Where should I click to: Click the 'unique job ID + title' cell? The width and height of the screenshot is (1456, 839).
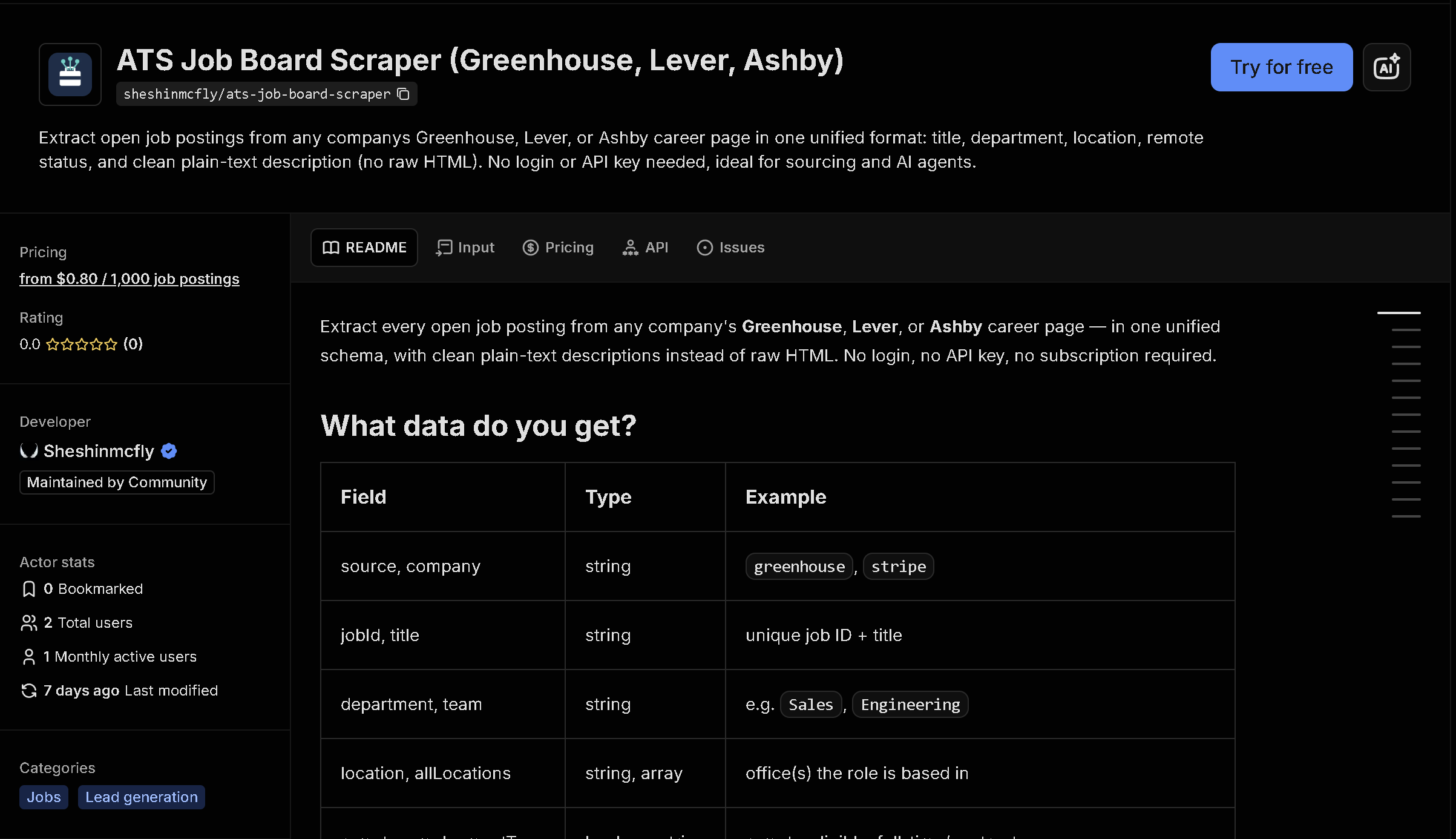click(980, 636)
